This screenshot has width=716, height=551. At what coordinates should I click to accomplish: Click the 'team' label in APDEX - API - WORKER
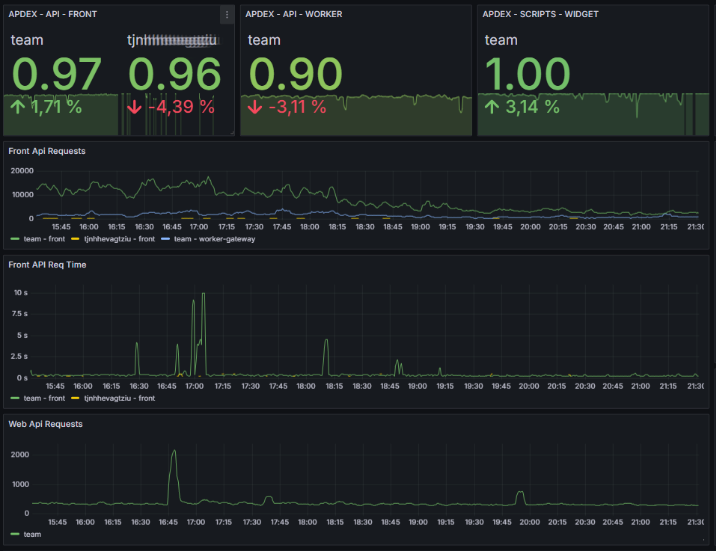click(x=264, y=40)
